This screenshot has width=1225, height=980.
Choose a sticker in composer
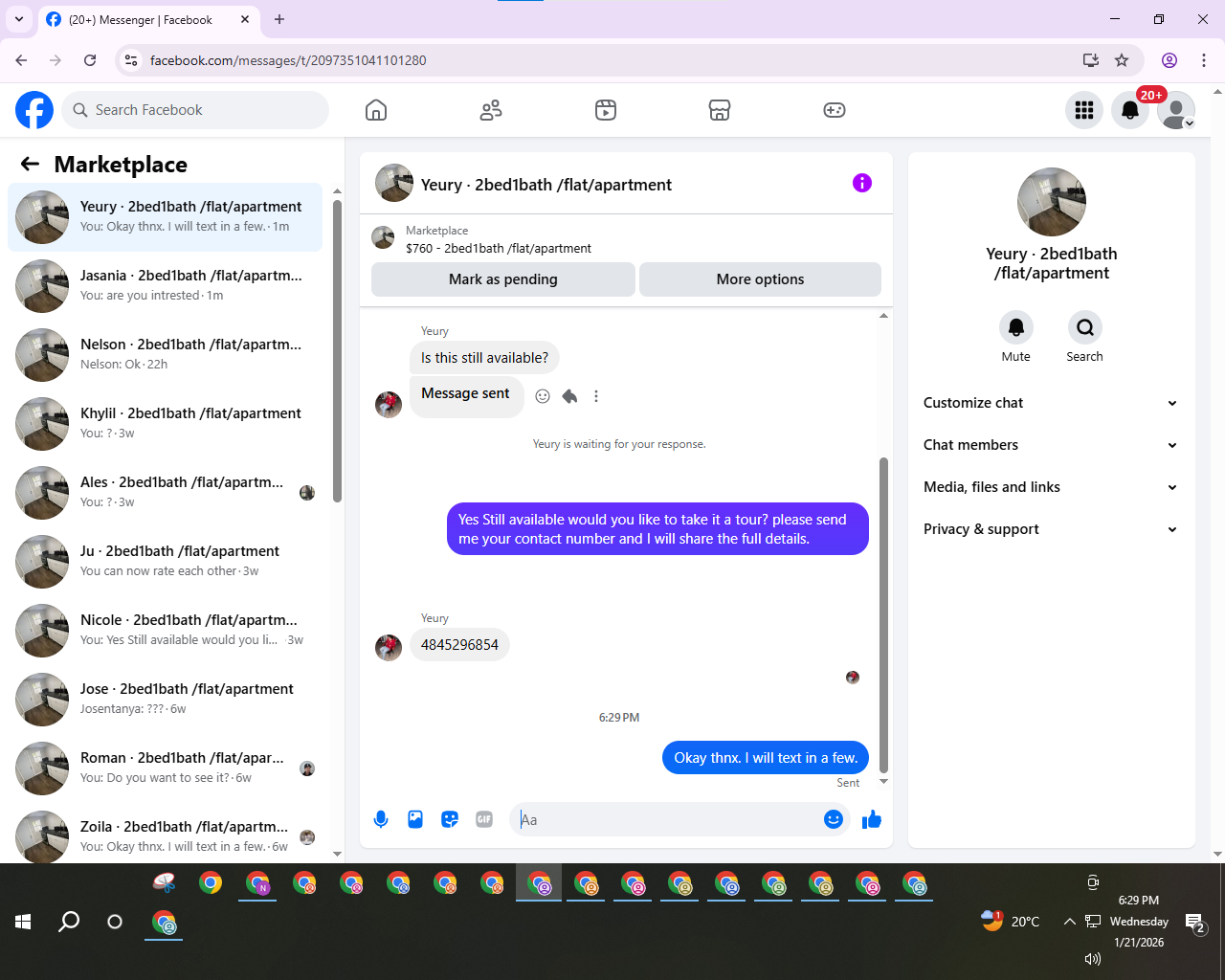pos(450,819)
